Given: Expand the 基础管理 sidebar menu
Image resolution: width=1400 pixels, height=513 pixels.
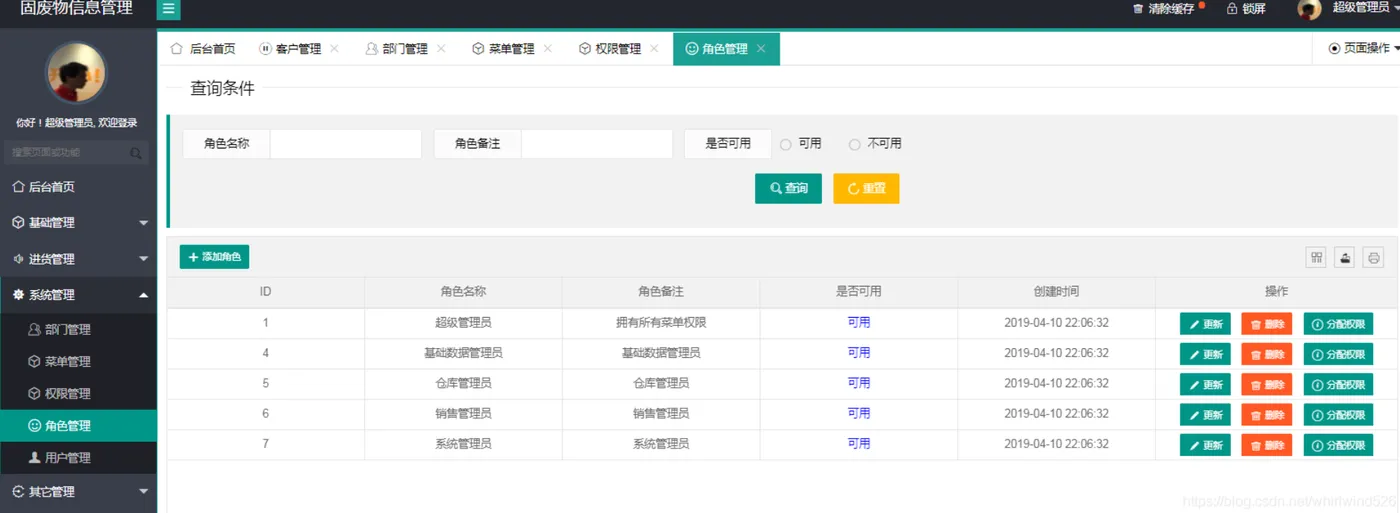Looking at the screenshot, I should point(78,223).
